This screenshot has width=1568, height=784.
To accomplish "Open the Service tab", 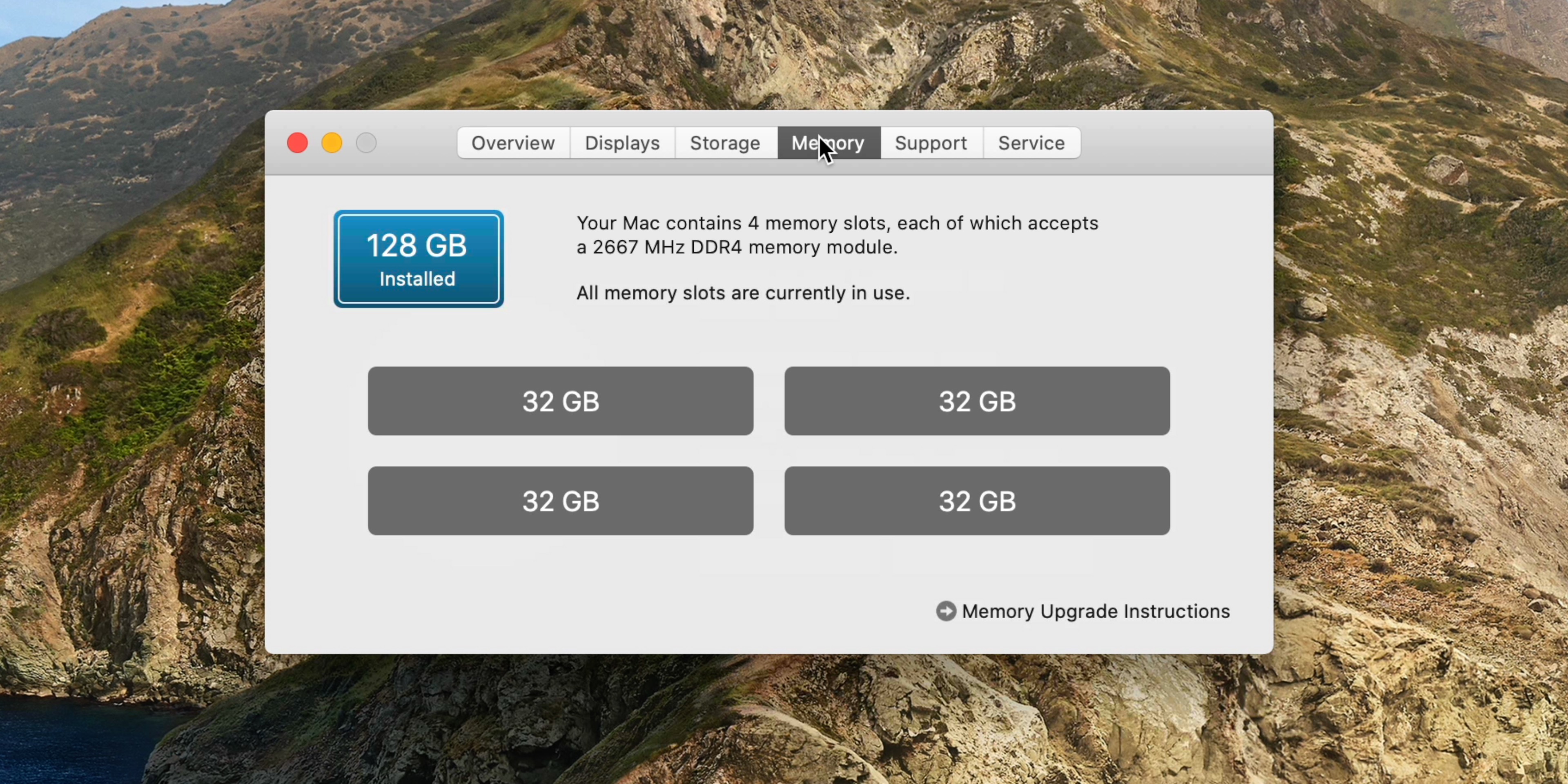I will [1031, 143].
